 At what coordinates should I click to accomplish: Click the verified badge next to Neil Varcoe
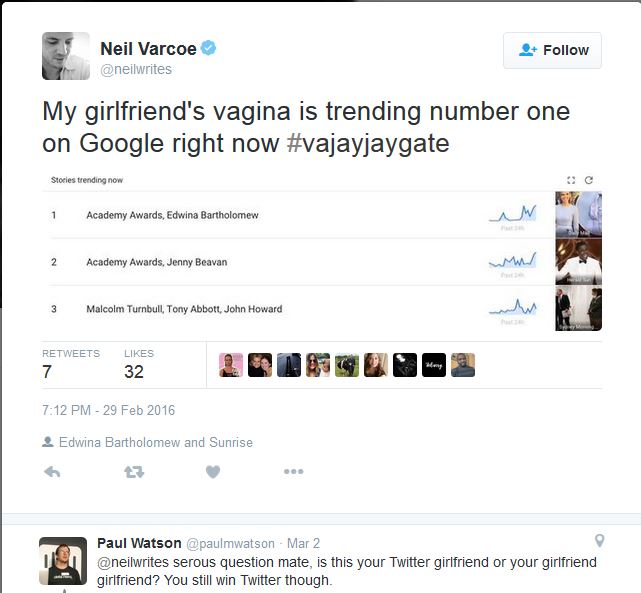point(210,48)
